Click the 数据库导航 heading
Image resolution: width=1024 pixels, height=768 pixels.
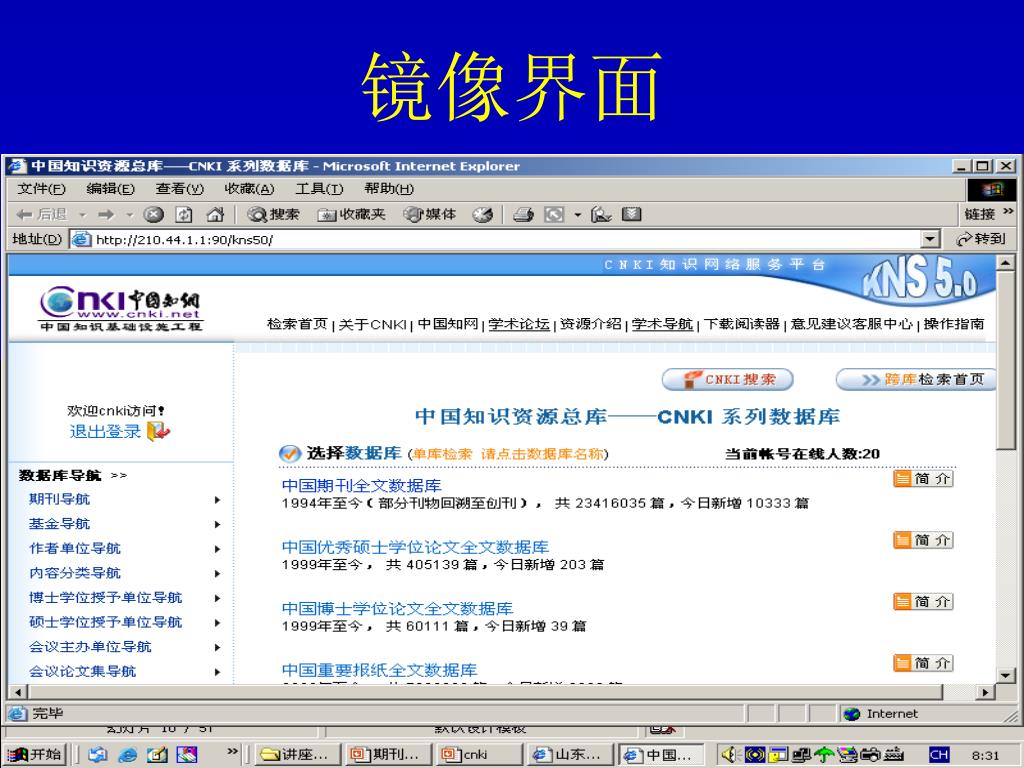point(59,475)
